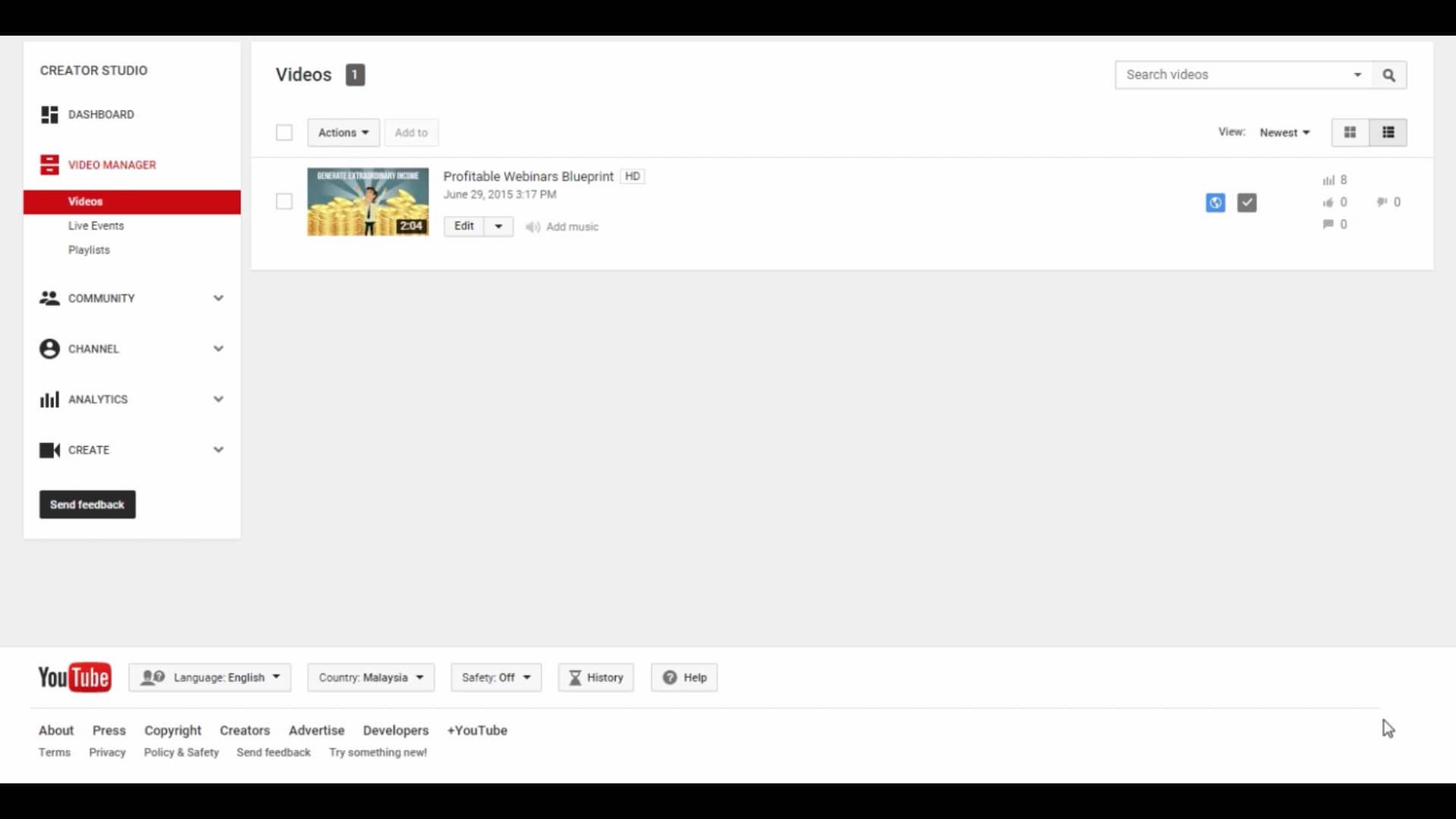Open the Community section icon
This screenshot has height=819, width=1456.
[x=49, y=298]
